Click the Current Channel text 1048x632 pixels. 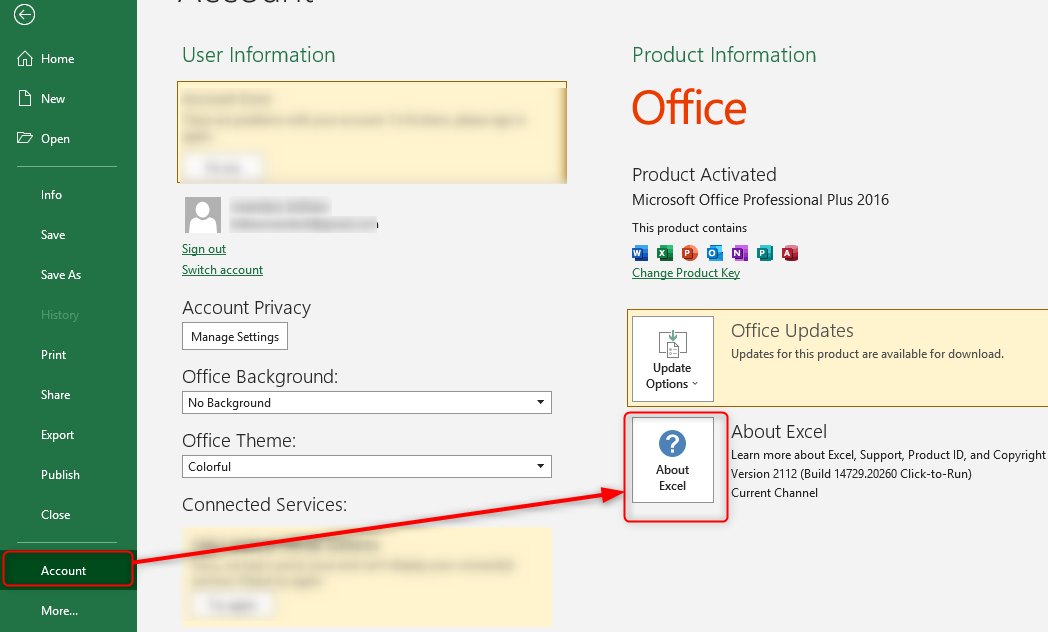775,492
